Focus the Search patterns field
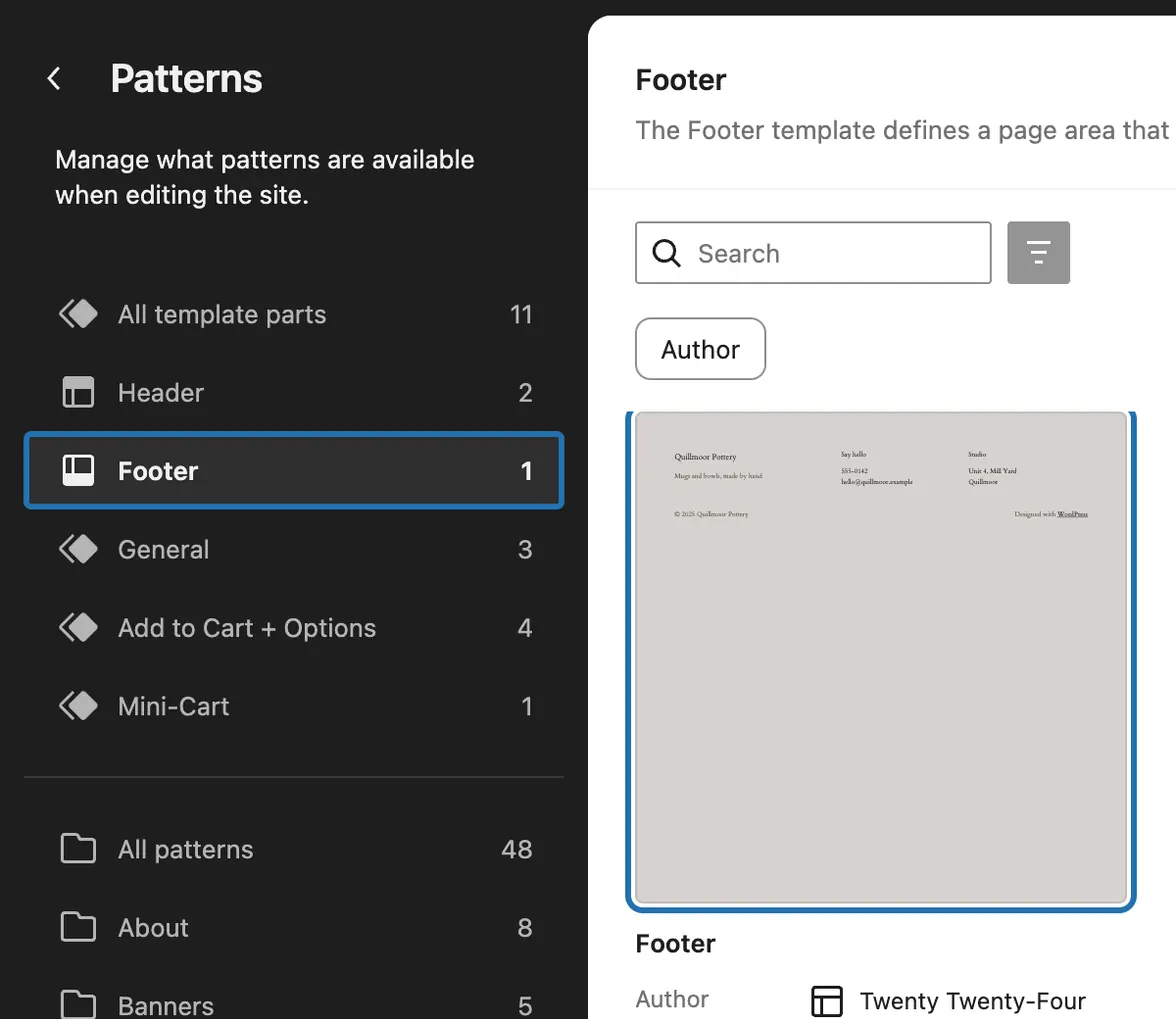 pos(813,253)
